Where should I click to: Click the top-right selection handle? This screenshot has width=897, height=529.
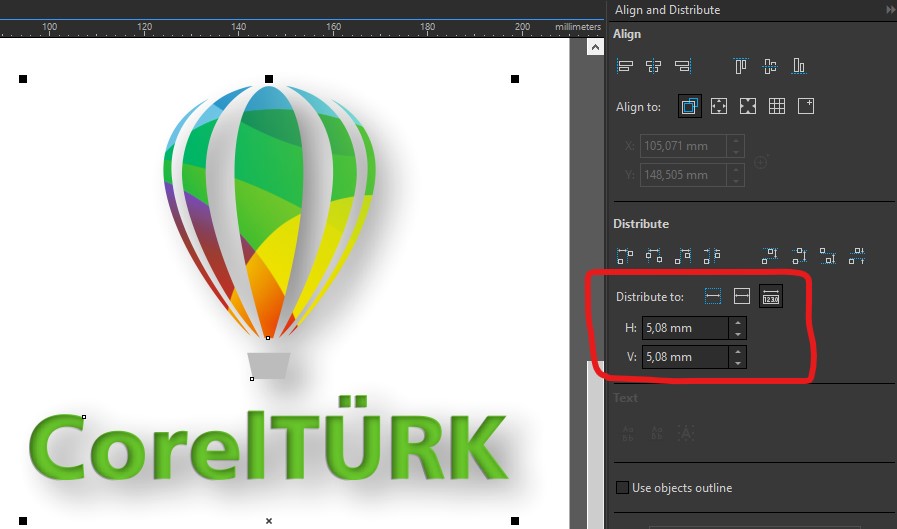(x=515, y=79)
